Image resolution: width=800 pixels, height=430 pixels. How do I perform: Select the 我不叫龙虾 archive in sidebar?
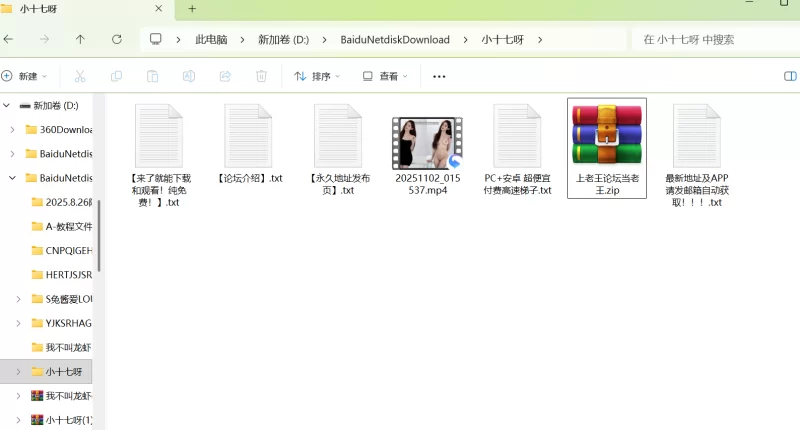click(62, 395)
